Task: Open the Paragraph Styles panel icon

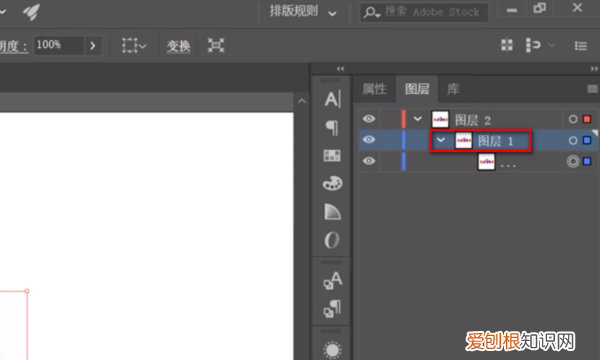Action: [332, 309]
